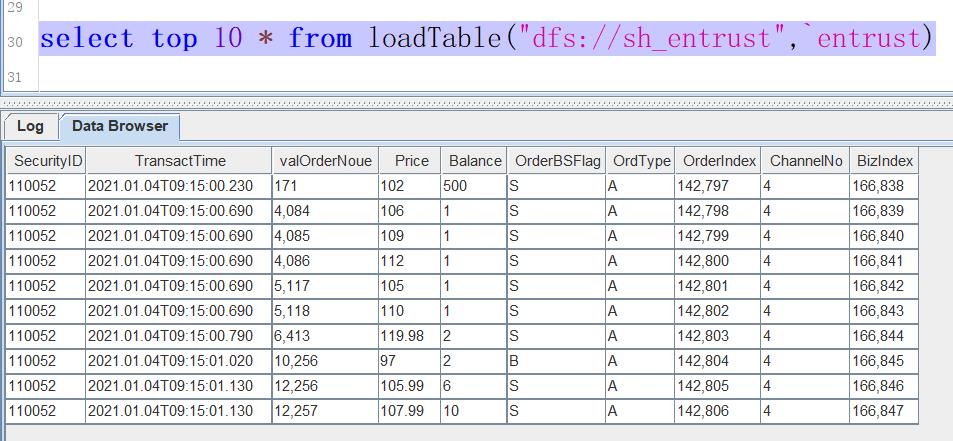The image size is (953, 441).
Task: Select the Balance cell showing 500
Action: (473, 186)
